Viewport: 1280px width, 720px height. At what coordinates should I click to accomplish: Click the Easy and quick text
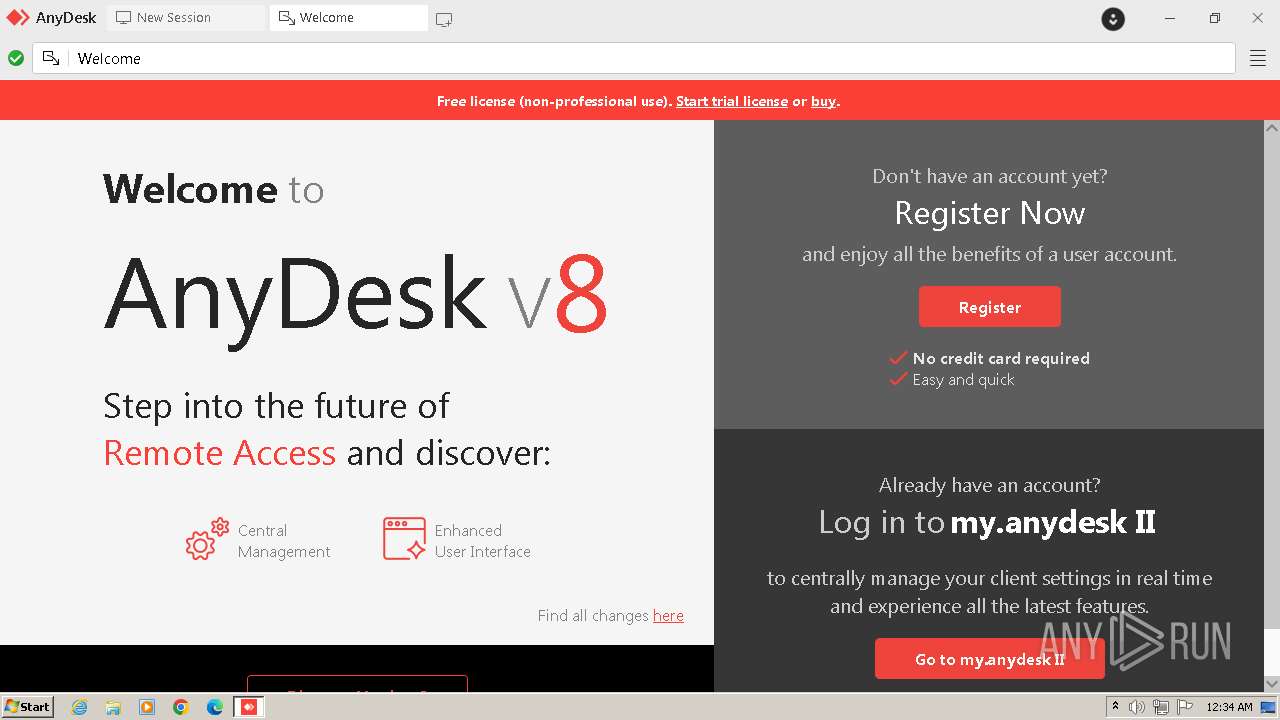963,380
